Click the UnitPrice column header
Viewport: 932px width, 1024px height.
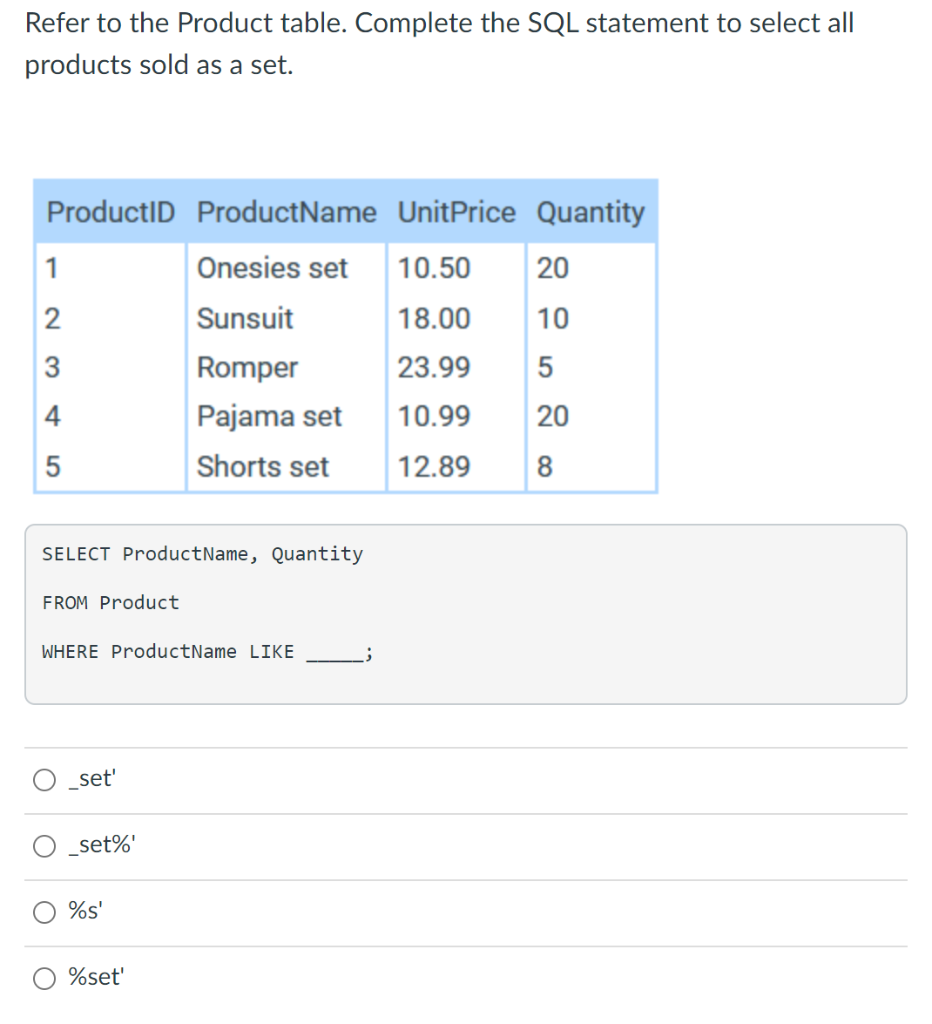(x=456, y=213)
